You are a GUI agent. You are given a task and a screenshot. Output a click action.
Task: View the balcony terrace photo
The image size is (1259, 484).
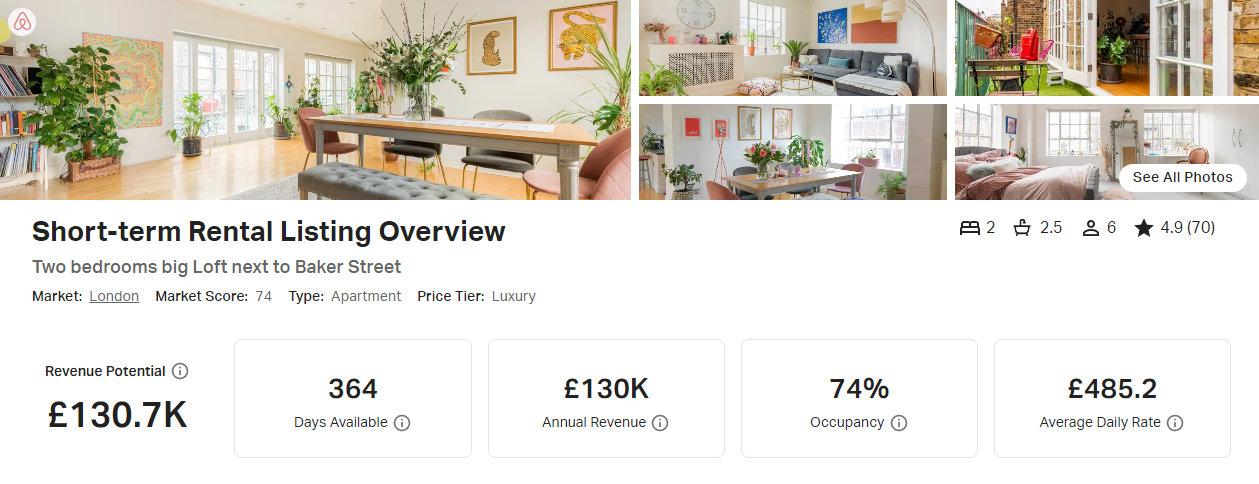tap(1107, 48)
